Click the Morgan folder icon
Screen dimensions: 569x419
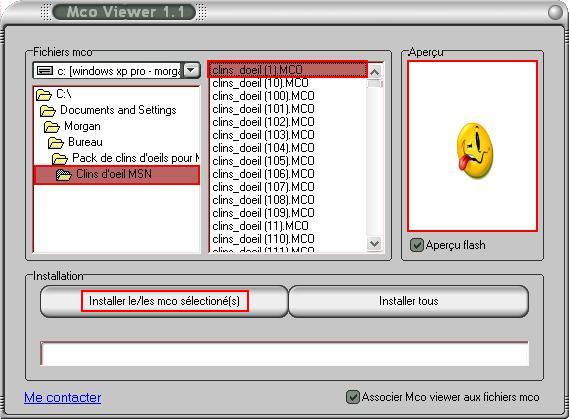(52, 127)
